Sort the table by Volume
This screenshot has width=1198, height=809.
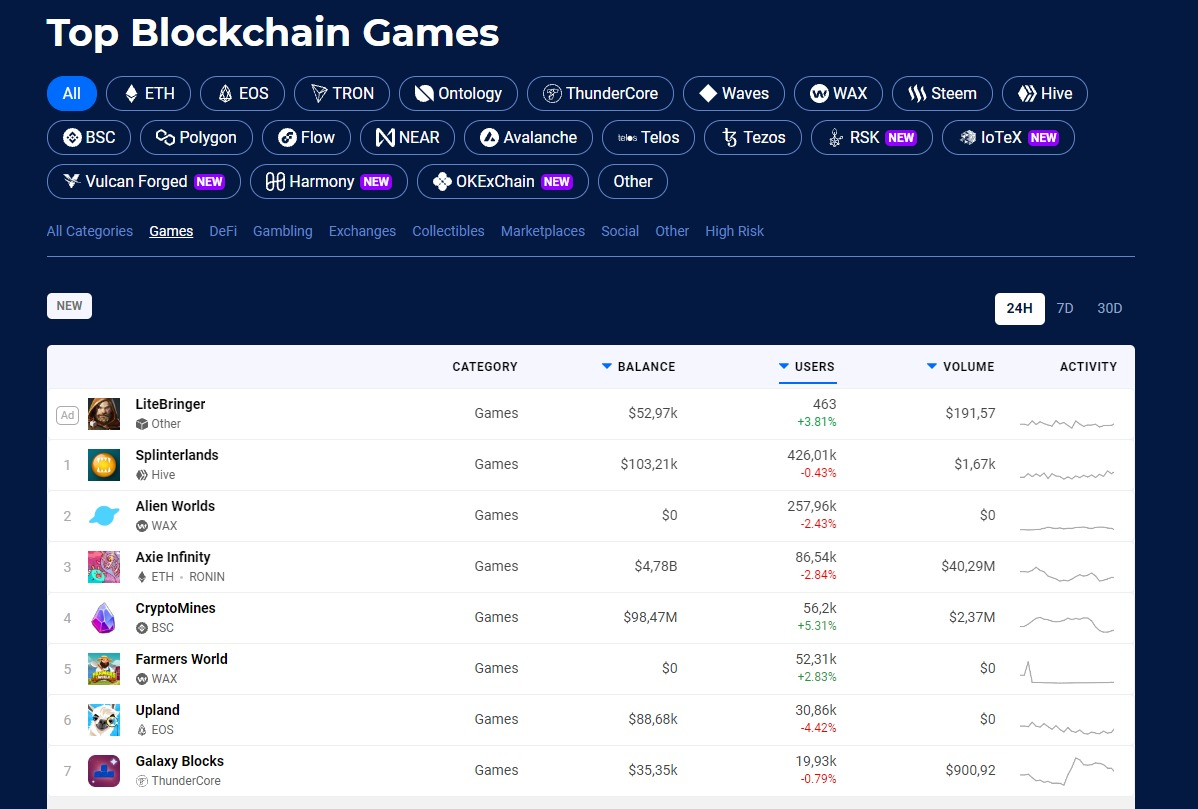960,367
